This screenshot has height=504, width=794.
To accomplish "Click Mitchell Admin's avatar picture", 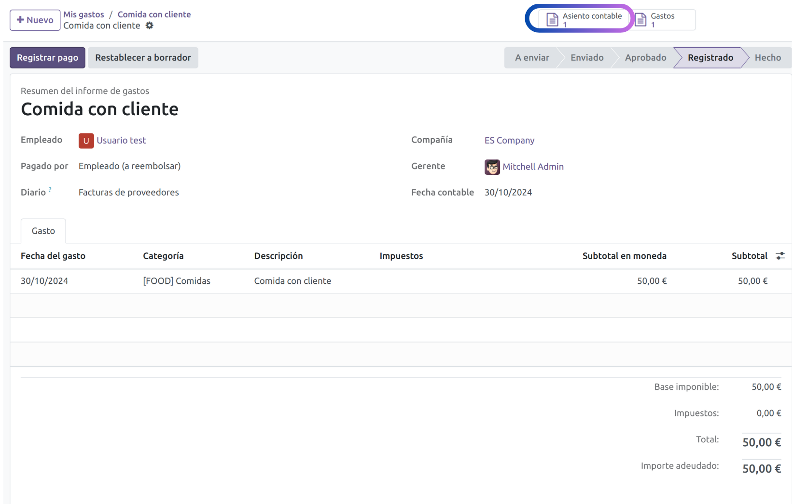I will tap(492, 167).
